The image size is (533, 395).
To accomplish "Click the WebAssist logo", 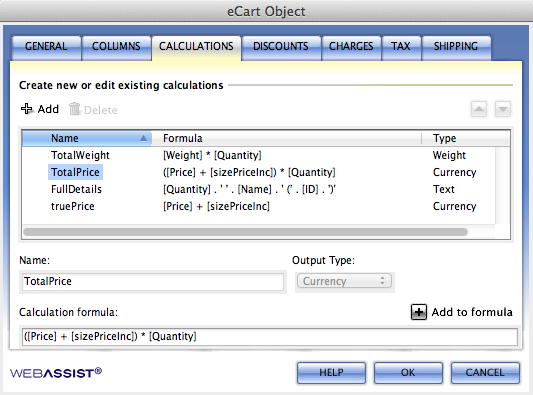I will coord(56,373).
